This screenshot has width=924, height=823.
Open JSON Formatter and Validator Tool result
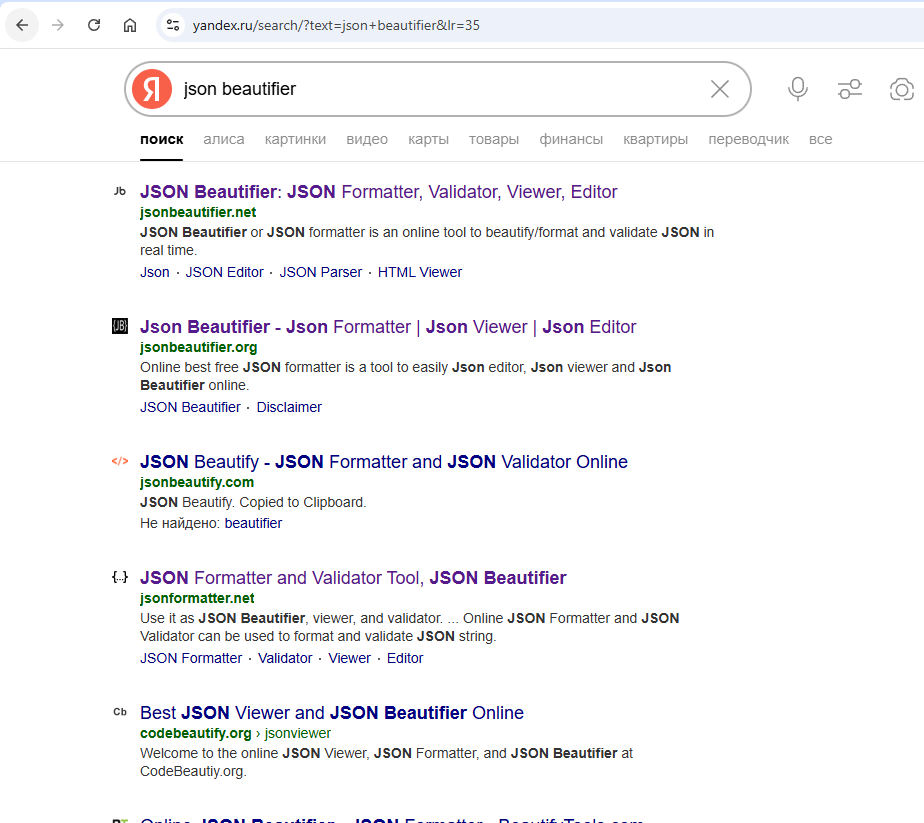click(353, 578)
